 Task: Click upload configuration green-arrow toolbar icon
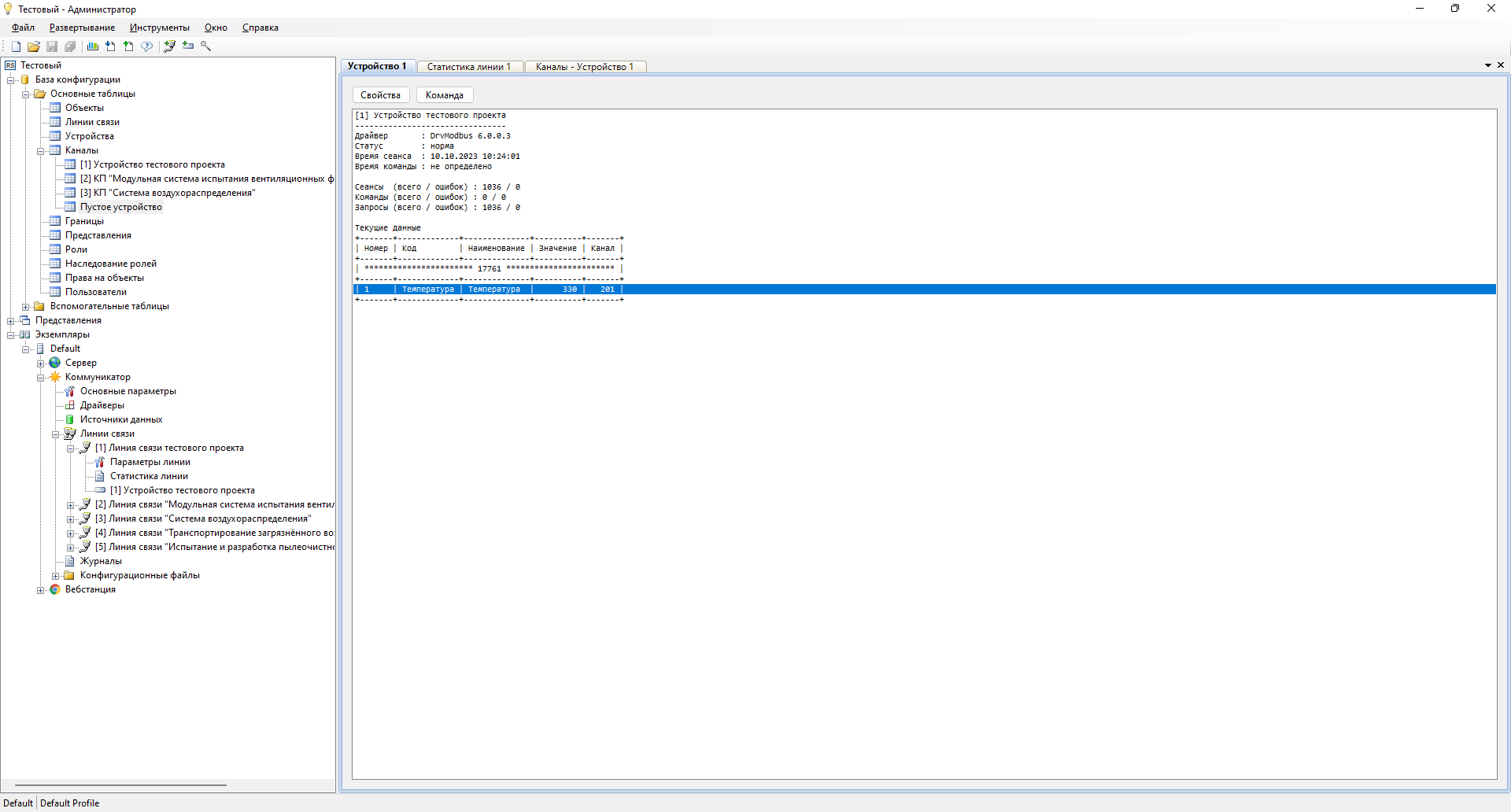pyautogui.click(x=128, y=46)
